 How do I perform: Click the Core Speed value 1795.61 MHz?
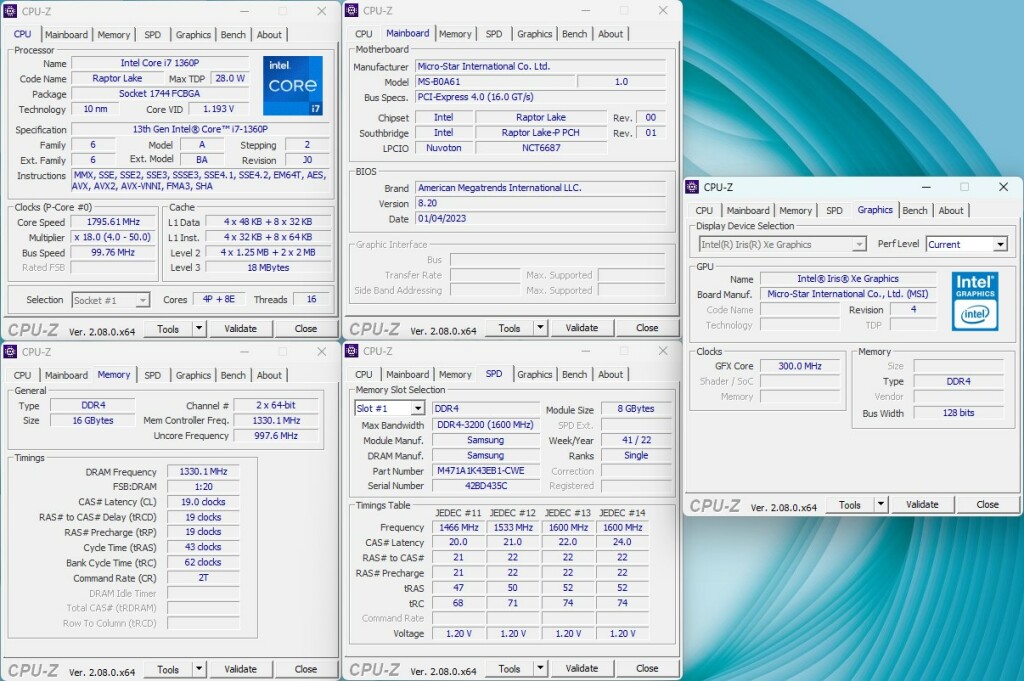113,222
